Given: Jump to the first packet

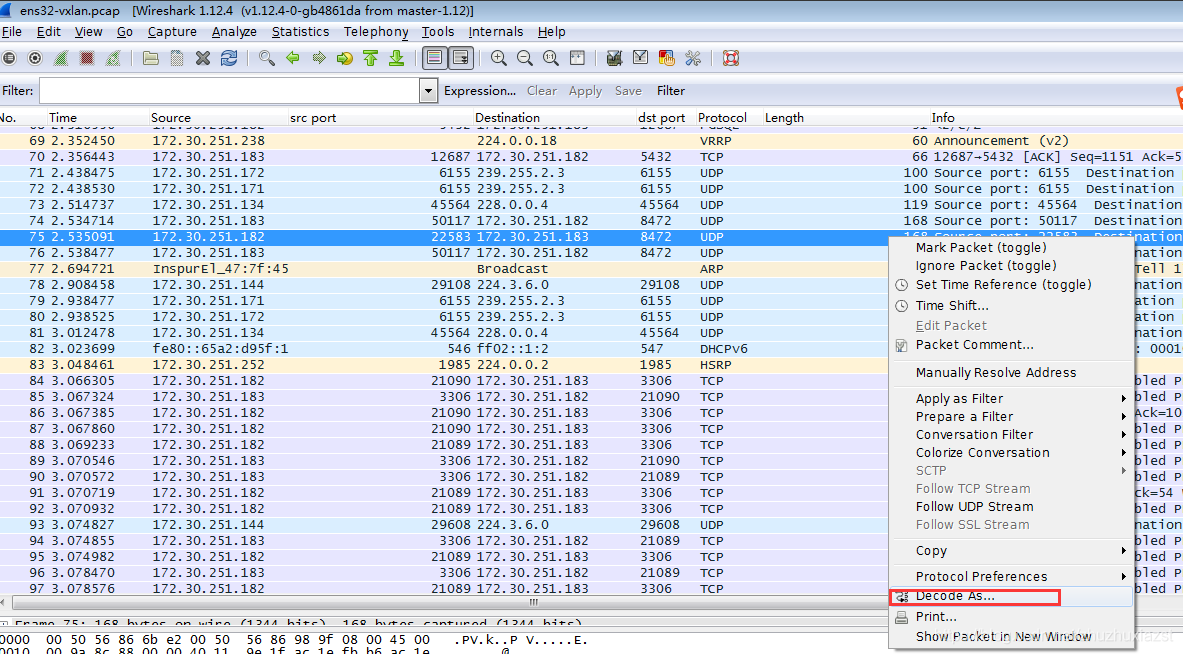Looking at the screenshot, I should [370, 58].
